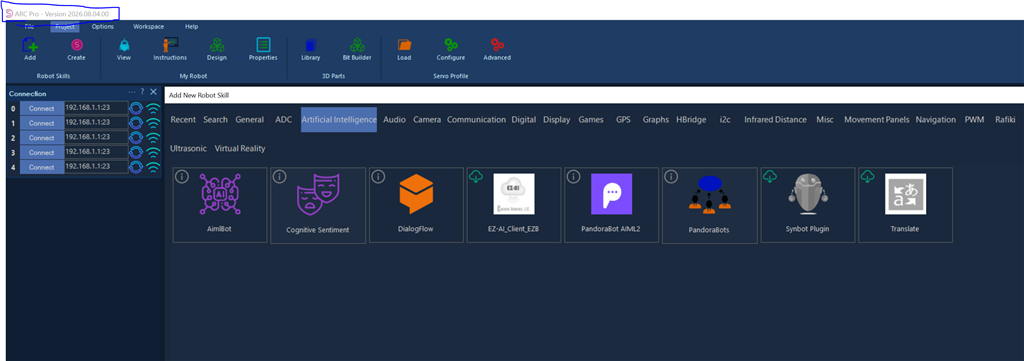Select the EZ-AI_Client_EZB skill tile
The height and width of the screenshot is (361, 1024).
point(514,205)
